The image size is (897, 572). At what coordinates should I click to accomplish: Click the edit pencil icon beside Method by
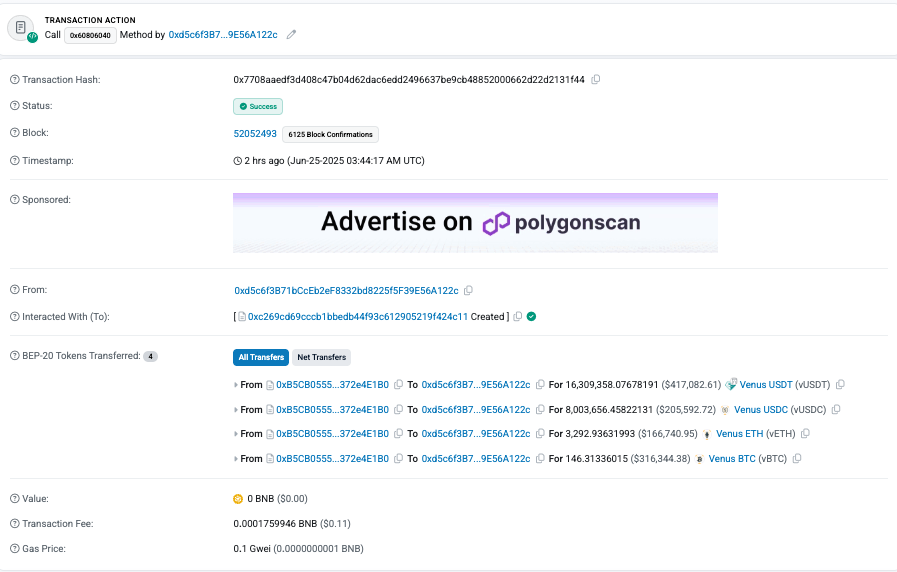[x=291, y=34]
